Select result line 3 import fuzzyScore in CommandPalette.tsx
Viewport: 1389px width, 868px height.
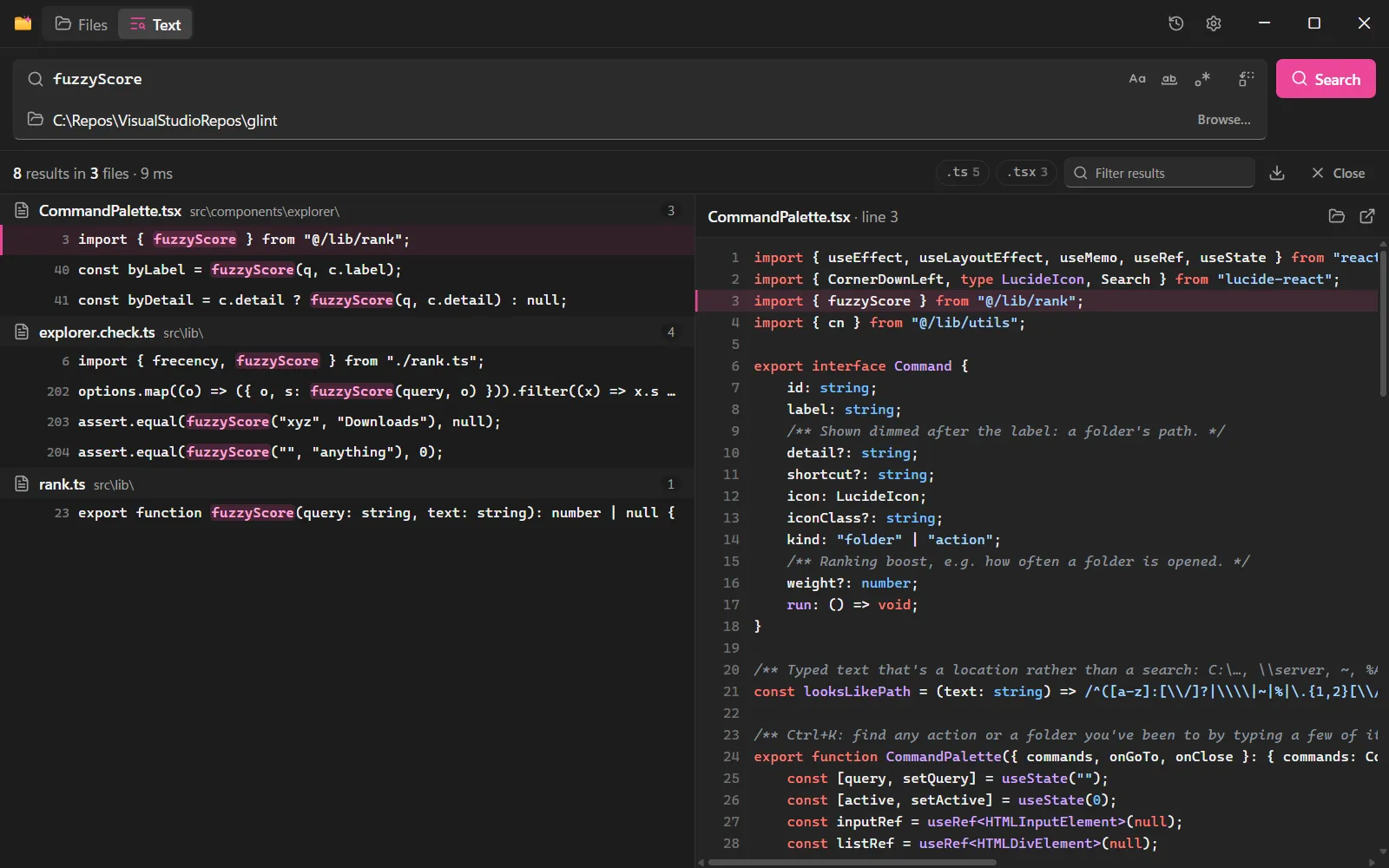(347, 240)
